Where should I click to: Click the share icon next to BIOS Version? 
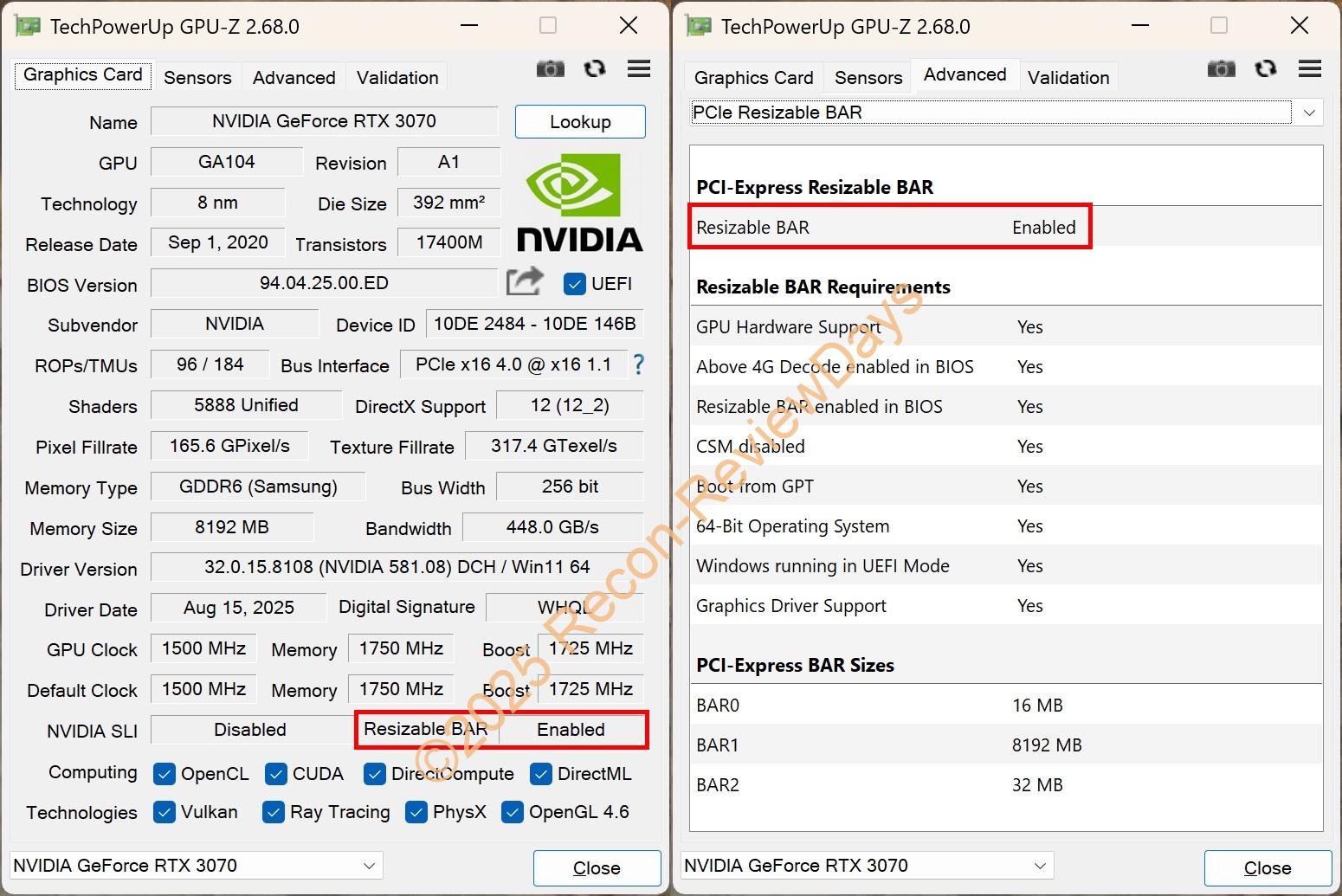[525, 282]
